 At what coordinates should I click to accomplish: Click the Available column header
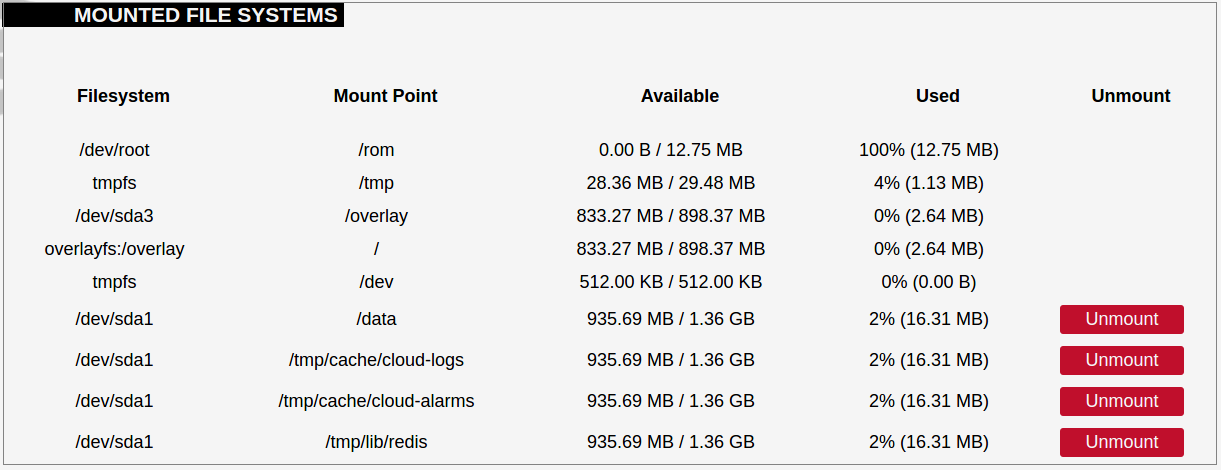(680, 96)
